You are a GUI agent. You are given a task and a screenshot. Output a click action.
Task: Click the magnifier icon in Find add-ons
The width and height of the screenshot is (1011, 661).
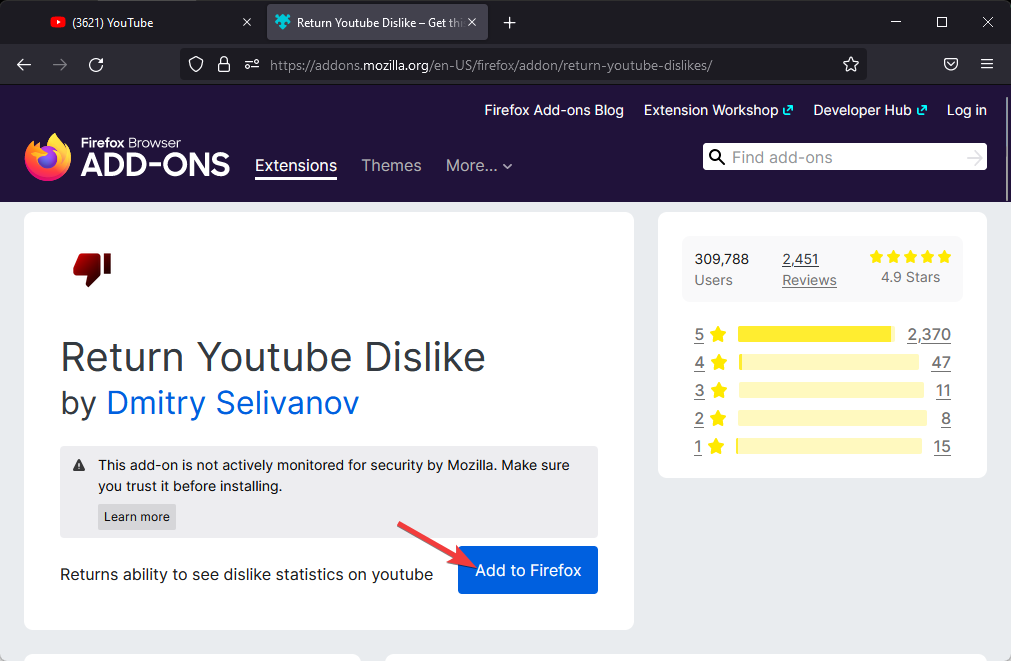coord(717,157)
